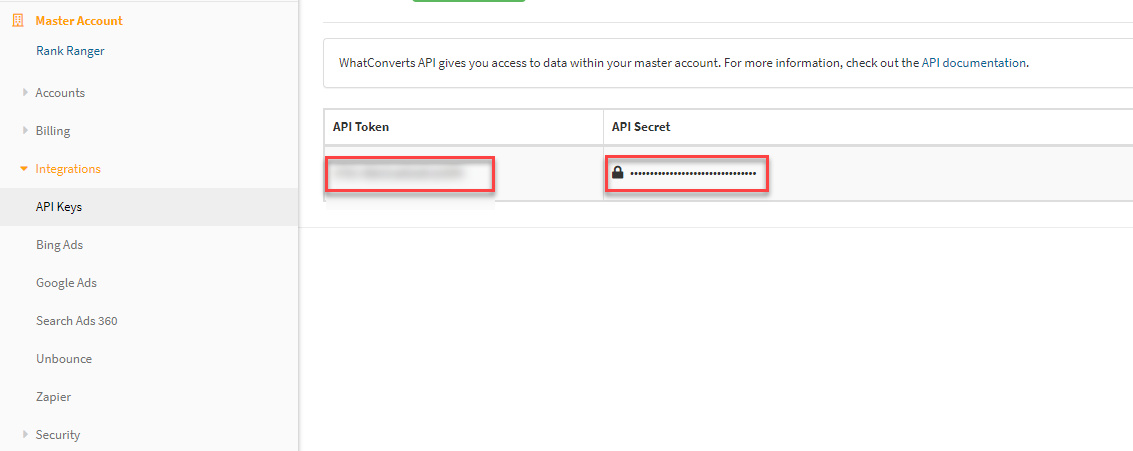Image resolution: width=1133 pixels, height=451 pixels.
Task: Navigate to Zapier integration
Action: click(x=53, y=397)
